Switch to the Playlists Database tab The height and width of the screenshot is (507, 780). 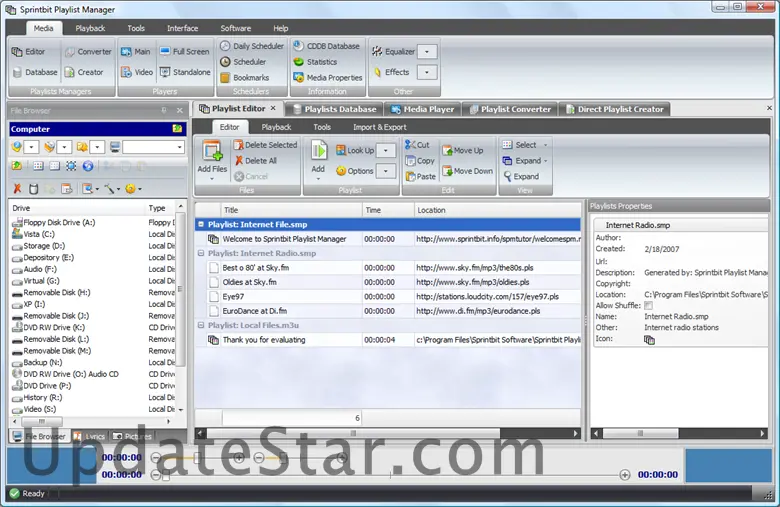click(334, 109)
